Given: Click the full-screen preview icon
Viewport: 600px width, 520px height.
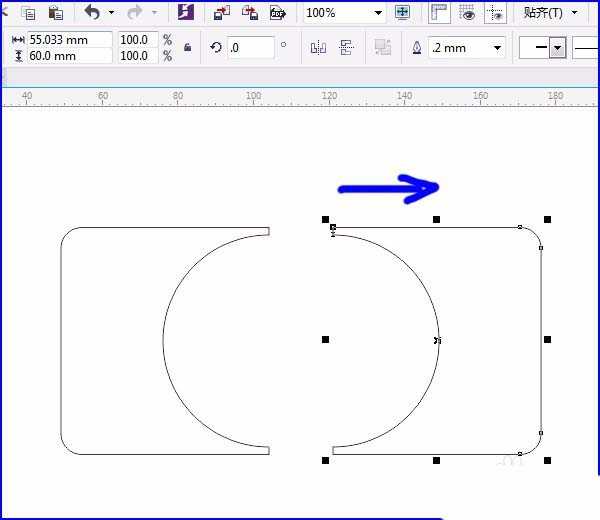Looking at the screenshot, I should [403, 12].
